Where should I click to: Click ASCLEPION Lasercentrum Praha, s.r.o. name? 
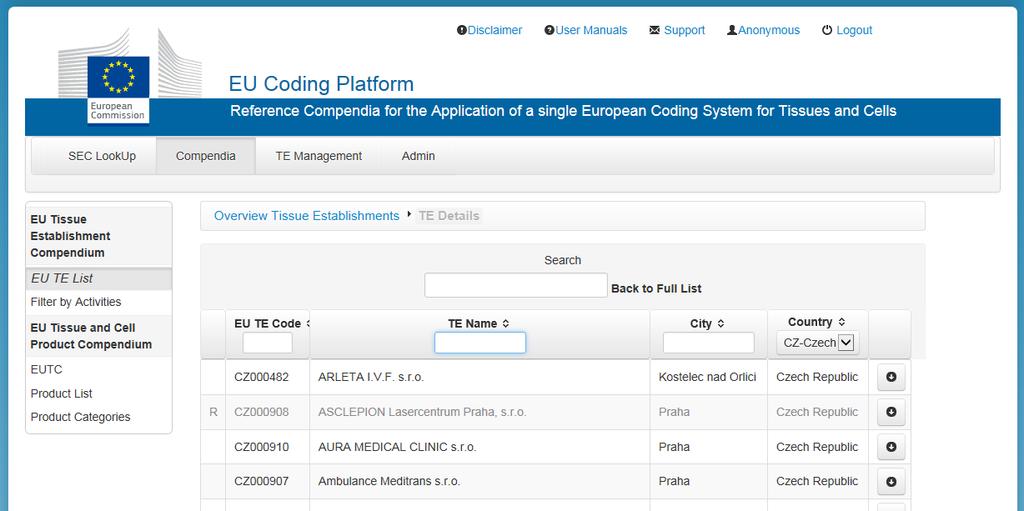click(x=422, y=412)
